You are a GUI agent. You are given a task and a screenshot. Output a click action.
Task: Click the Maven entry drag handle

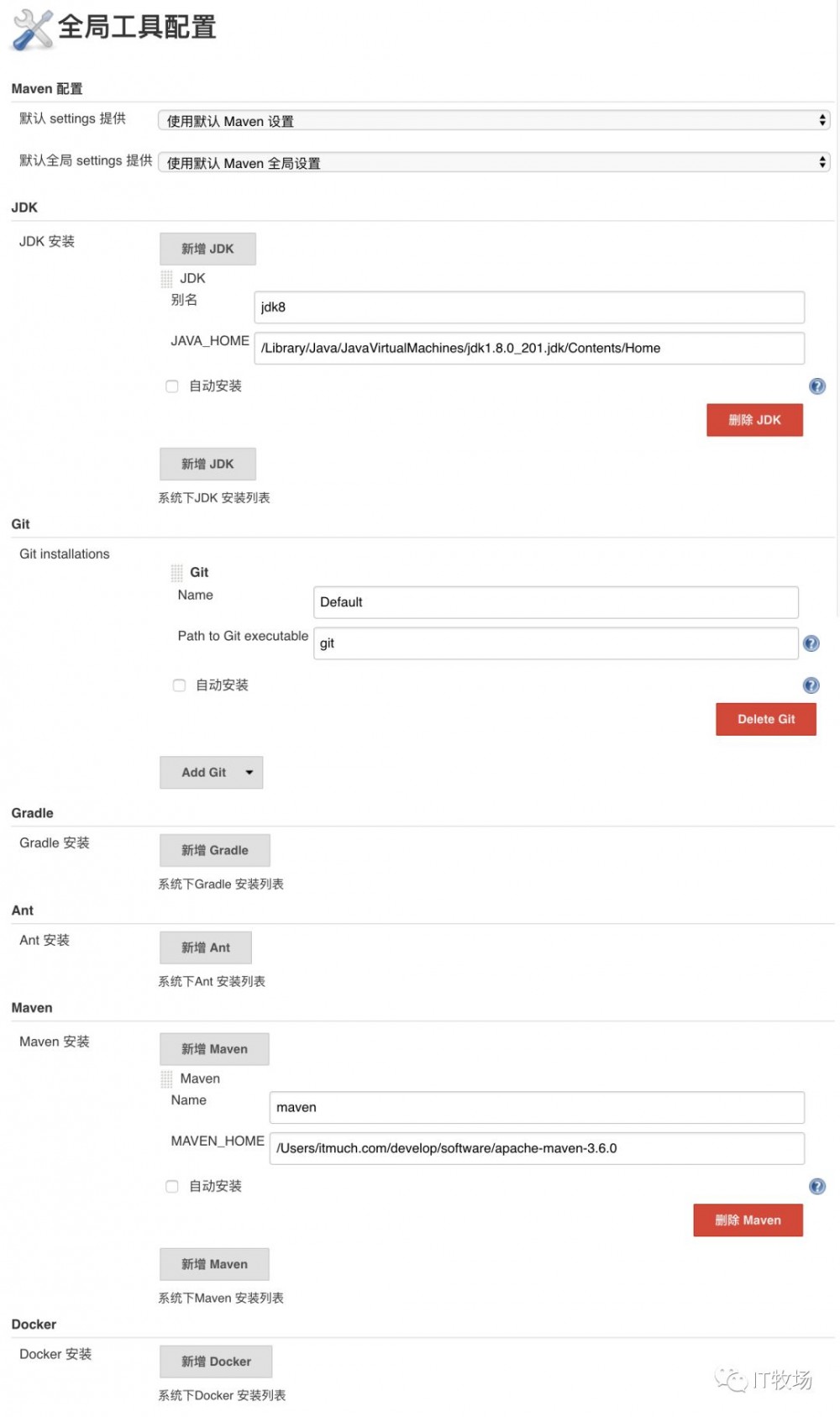coord(166,1079)
